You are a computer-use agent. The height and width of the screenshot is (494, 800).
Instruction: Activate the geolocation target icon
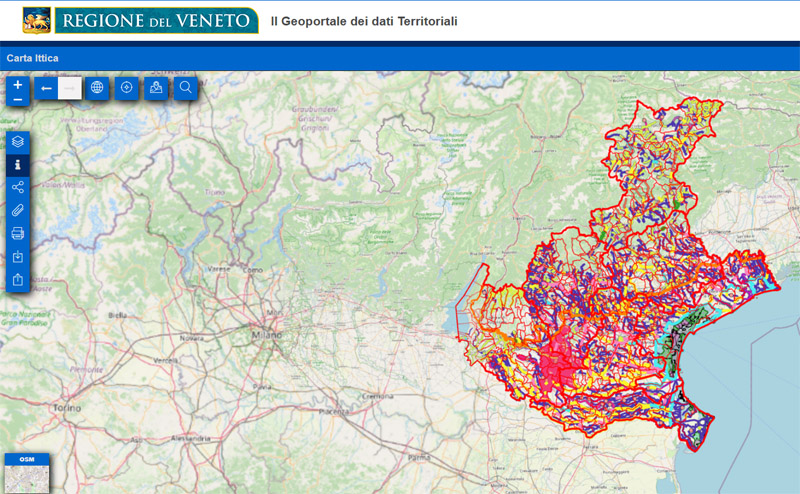click(x=127, y=88)
